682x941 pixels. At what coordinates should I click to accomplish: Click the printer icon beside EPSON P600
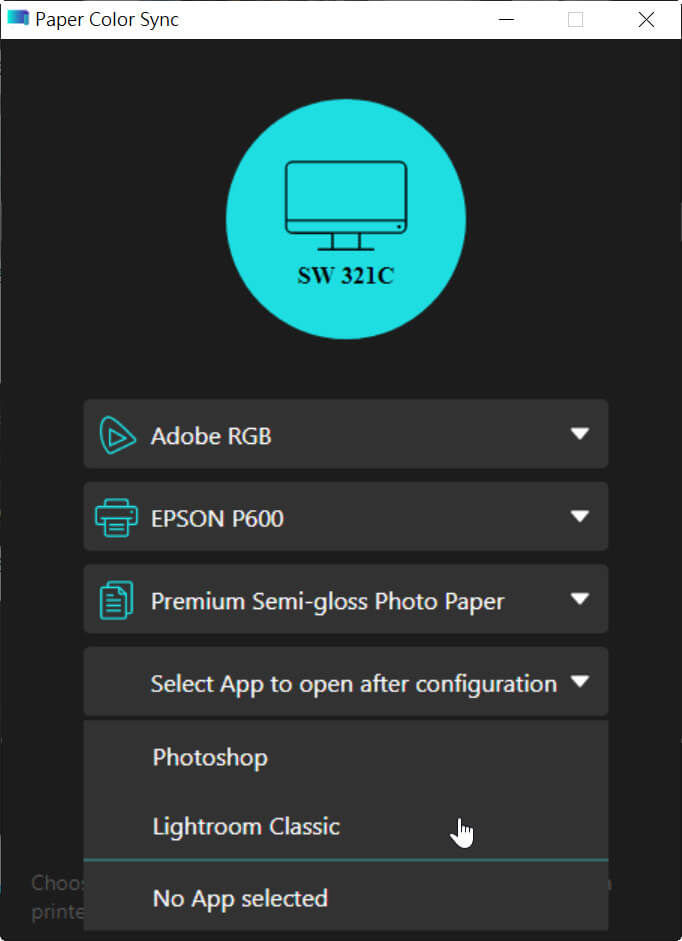coord(116,517)
